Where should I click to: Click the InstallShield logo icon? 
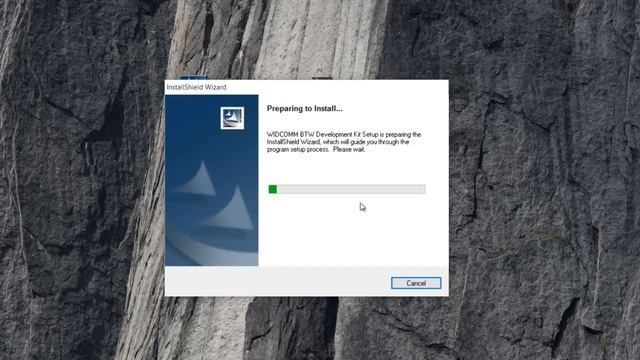[232, 118]
